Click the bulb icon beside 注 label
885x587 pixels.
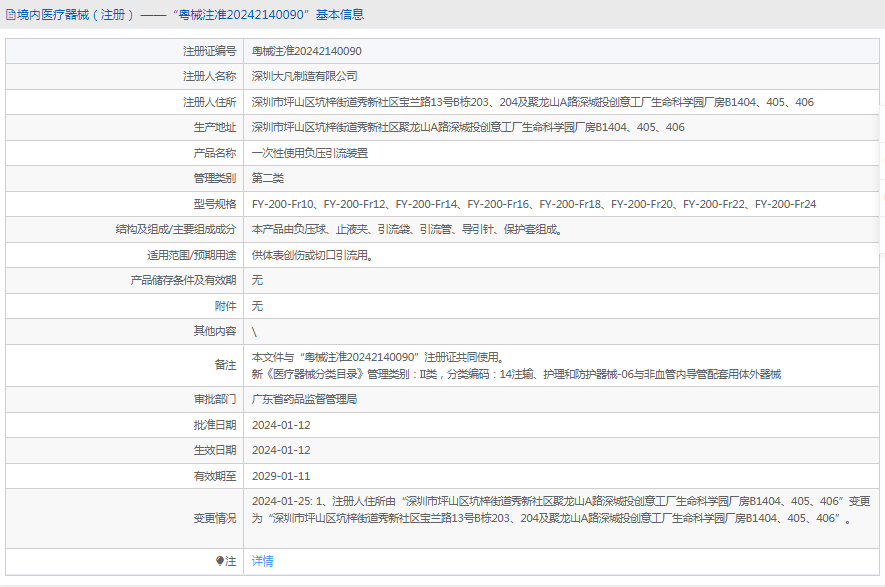point(220,561)
